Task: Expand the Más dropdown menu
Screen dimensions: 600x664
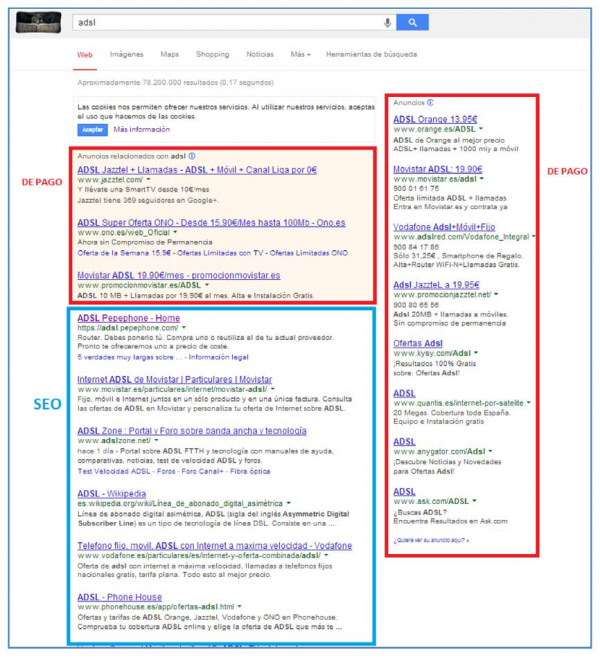Action: coord(300,54)
